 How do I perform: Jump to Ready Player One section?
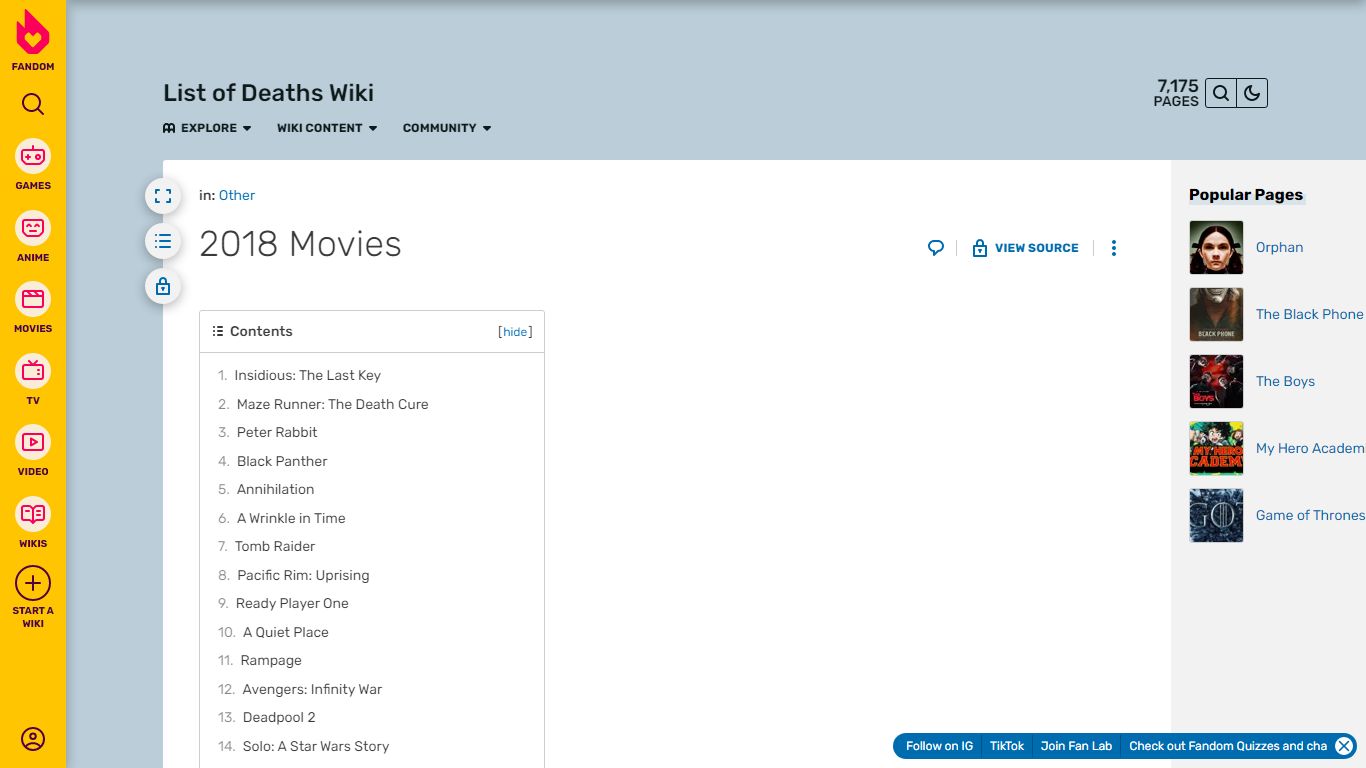pos(292,603)
